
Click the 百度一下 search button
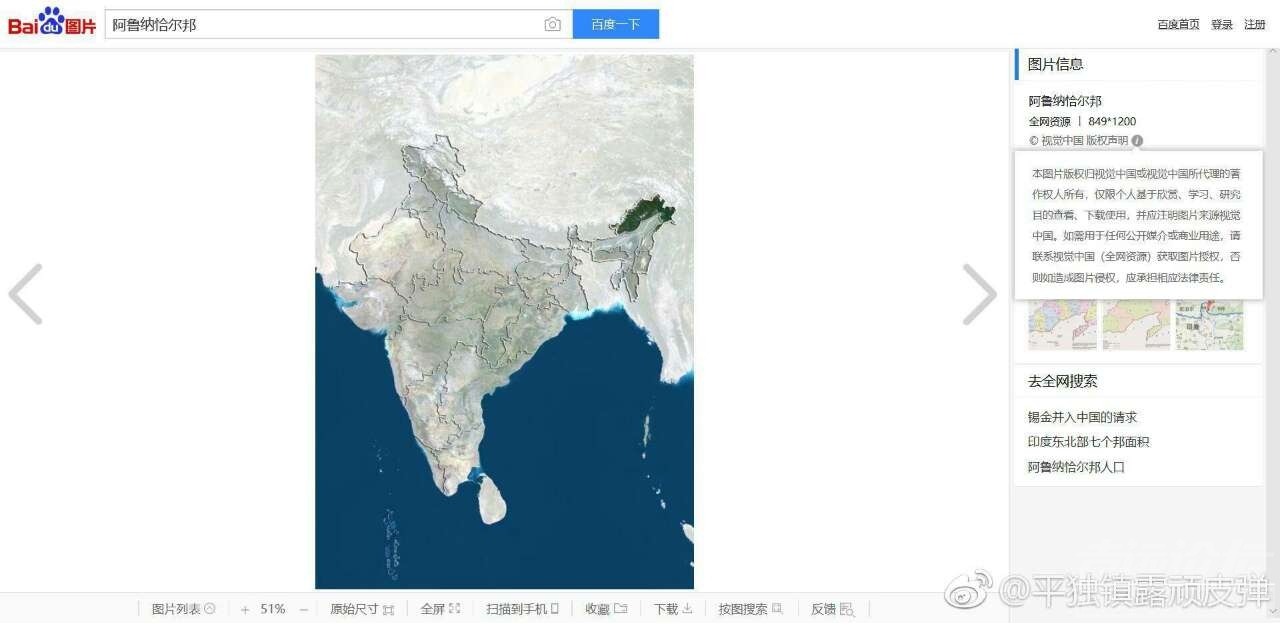pos(615,25)
